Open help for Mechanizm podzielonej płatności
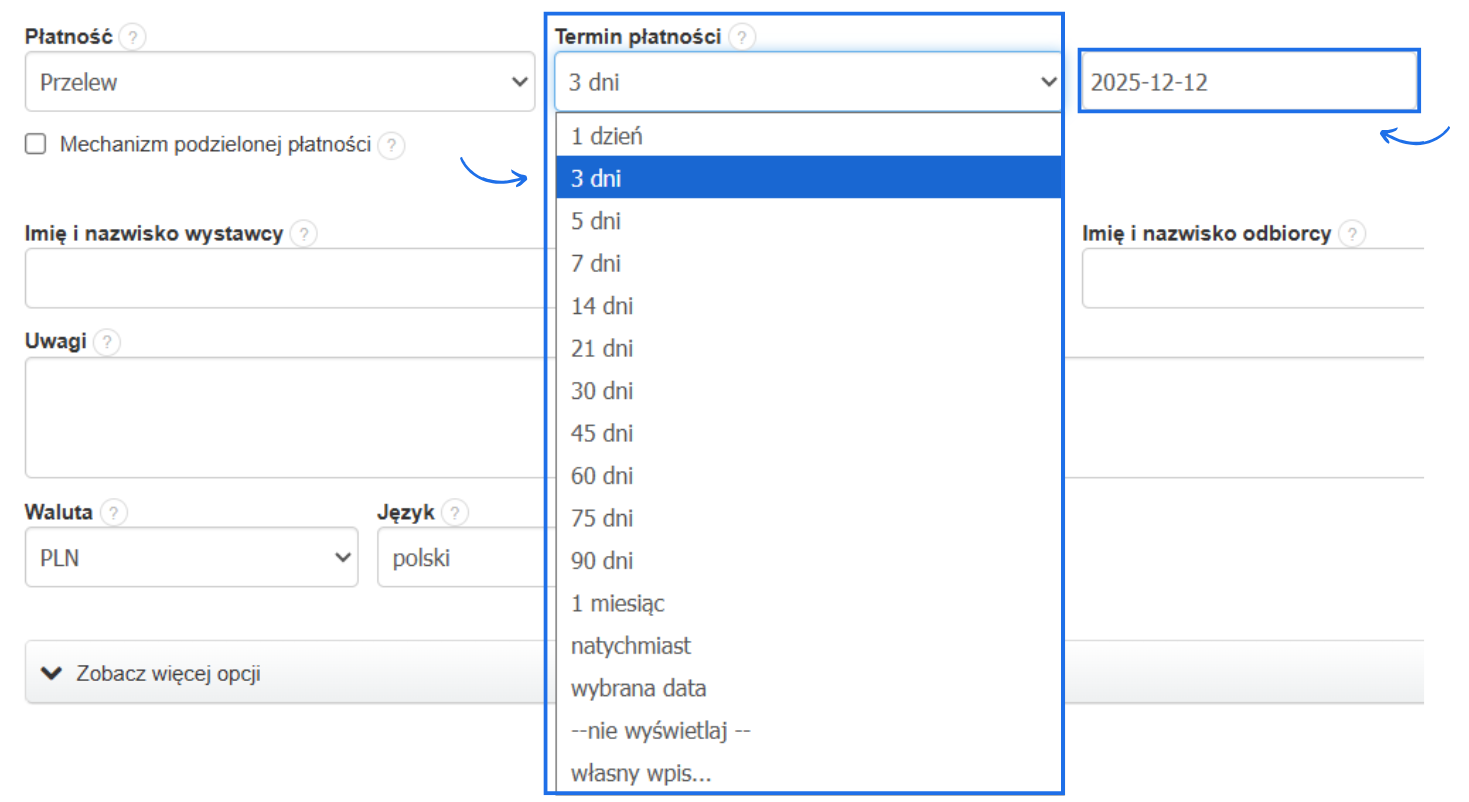Image resolution: width=1469 pixels, height=802 pixels. 392,146
